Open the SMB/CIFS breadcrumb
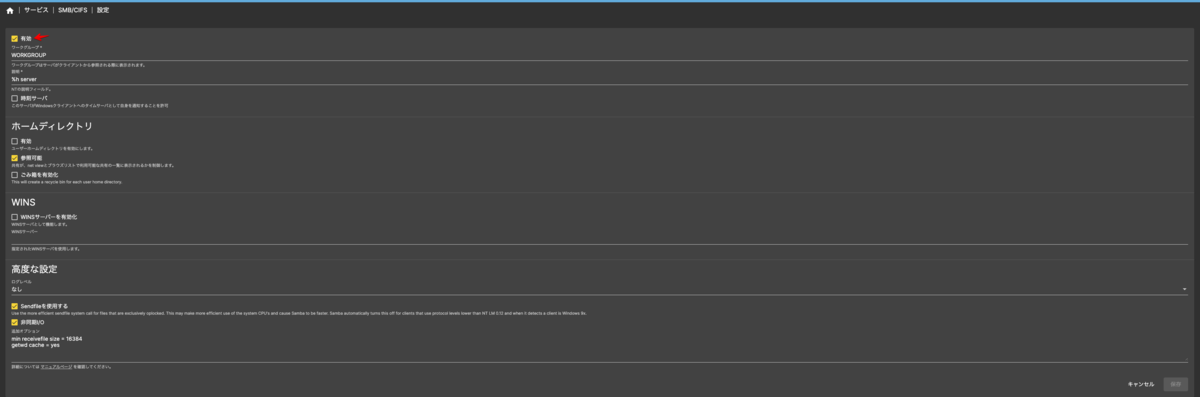Image resolution: width=1200 pixels, height=397 pixels. click(72, 10)
